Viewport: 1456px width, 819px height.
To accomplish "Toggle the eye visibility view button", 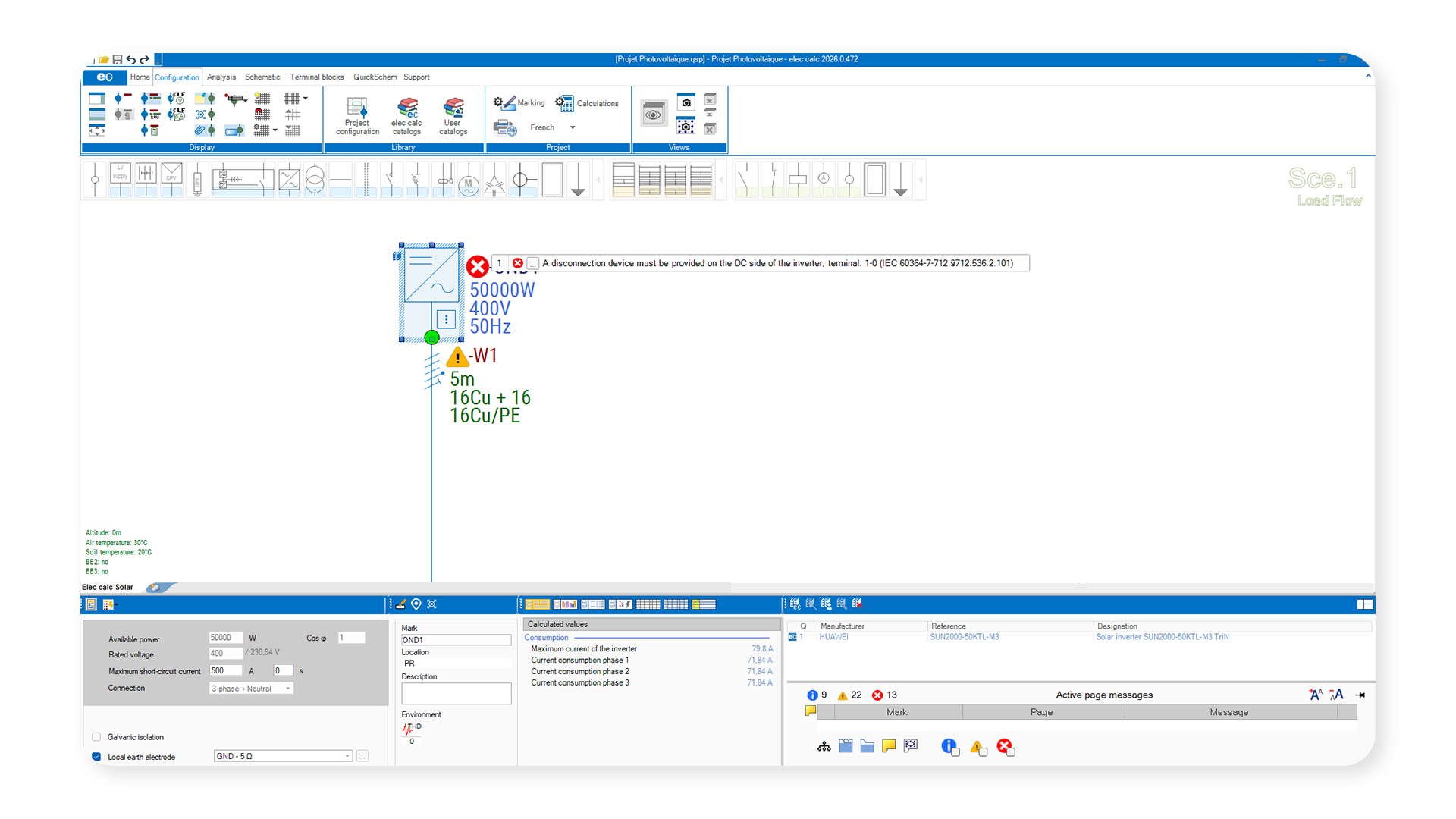I will (x=653, y=115).
